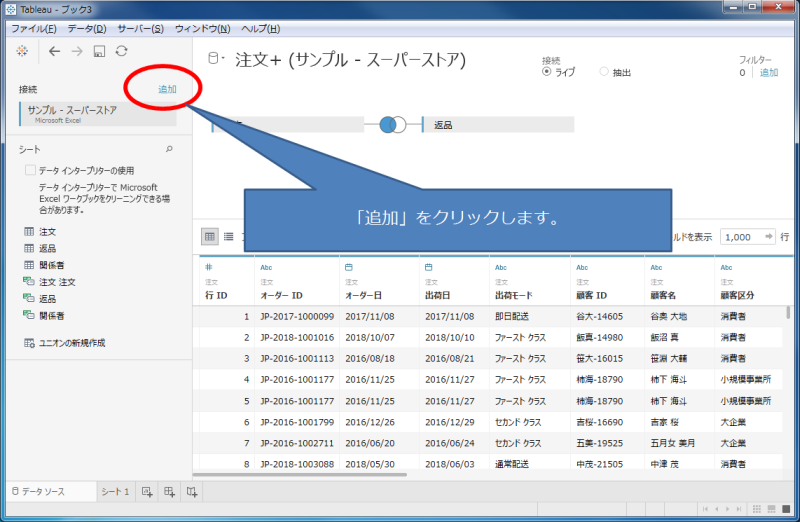Click the 小規模事業所 cell in row 4
This screenshot has height=522, width=800.
[x=745, y=380]
